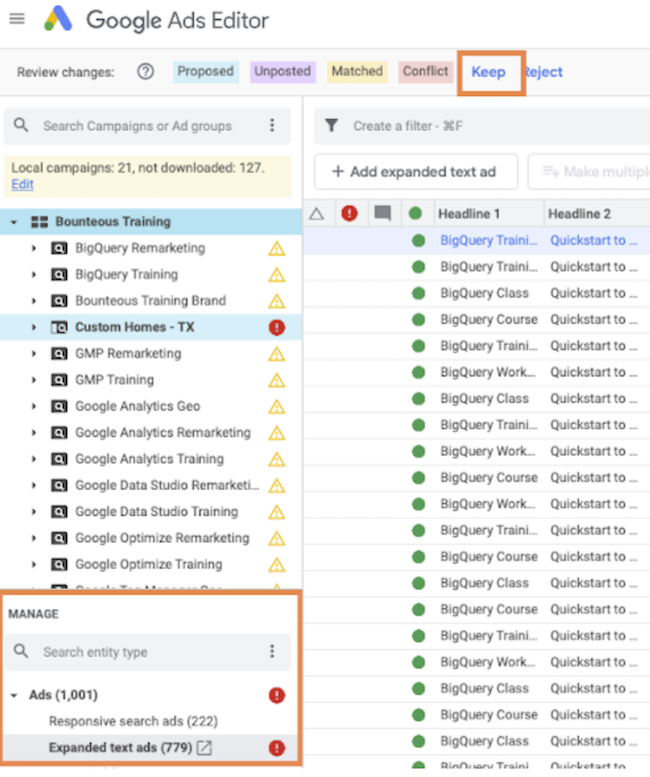Expand the Google Analytics Training campaign
This screenshot has height=777, width=650.
coord(34,459)
